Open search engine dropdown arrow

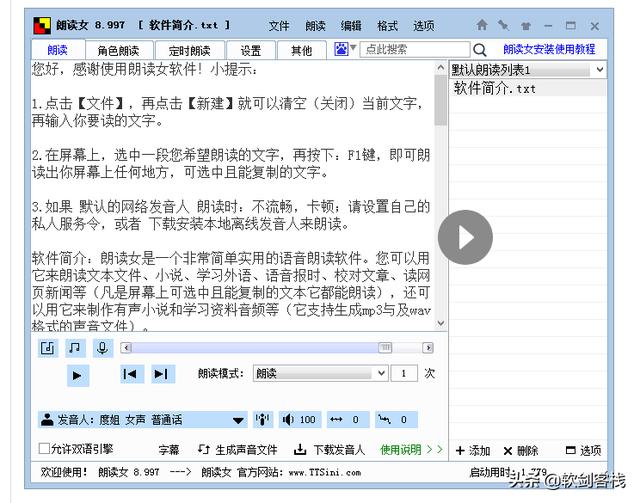click(353, 48)
